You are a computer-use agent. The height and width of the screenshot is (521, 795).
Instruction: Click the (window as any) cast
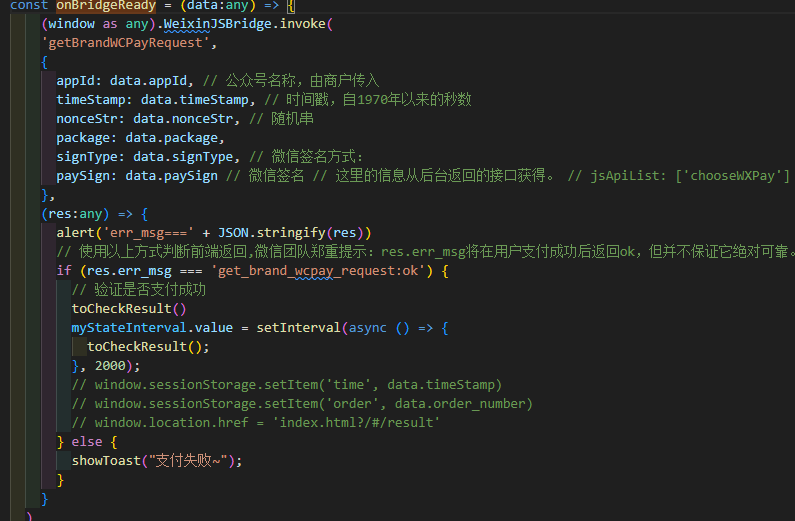click(98, 24)
